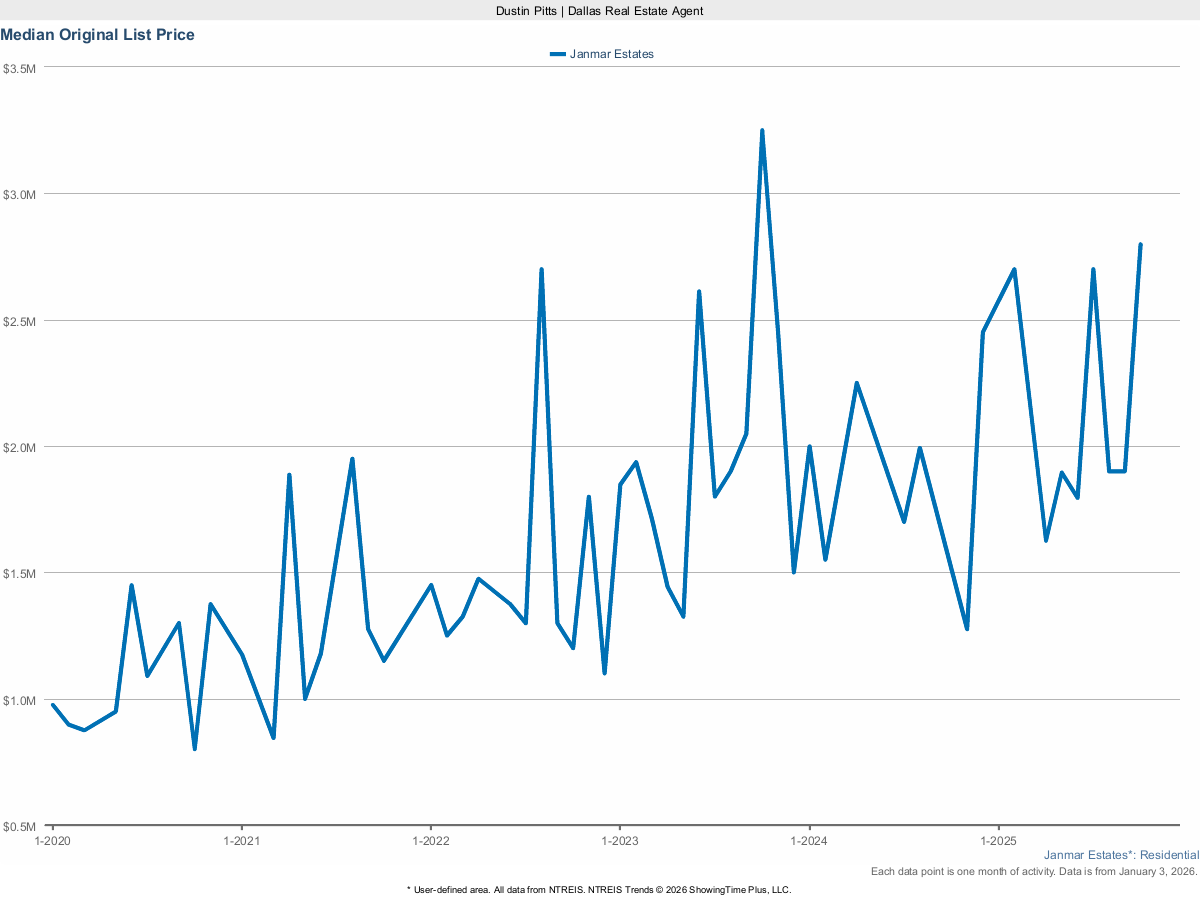
Task: Select the Median Original List Price title
Action: tap(97, 34)
